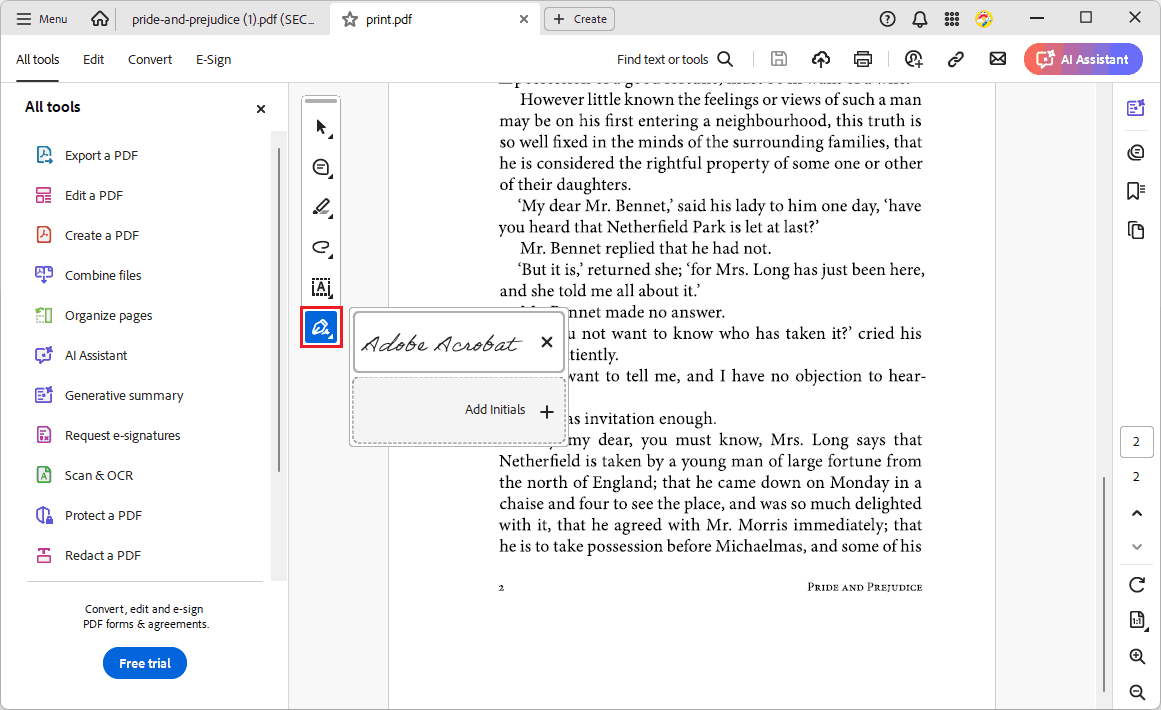The image size is (1161, 710).
Task: Open the Menu in top left
Action: (41, 17)
